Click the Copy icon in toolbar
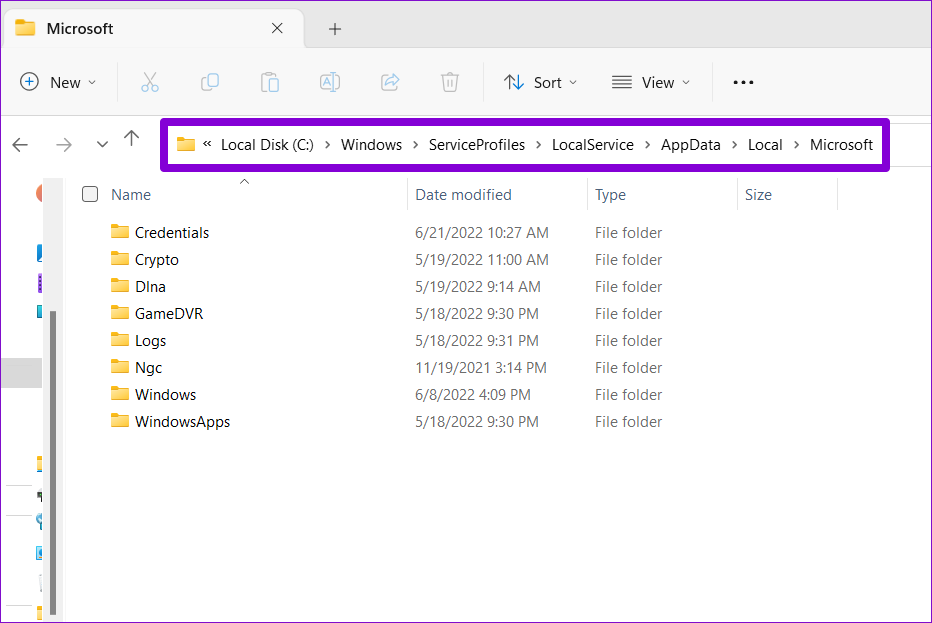This screenshot has width=932, height=623. pos(210,82)
